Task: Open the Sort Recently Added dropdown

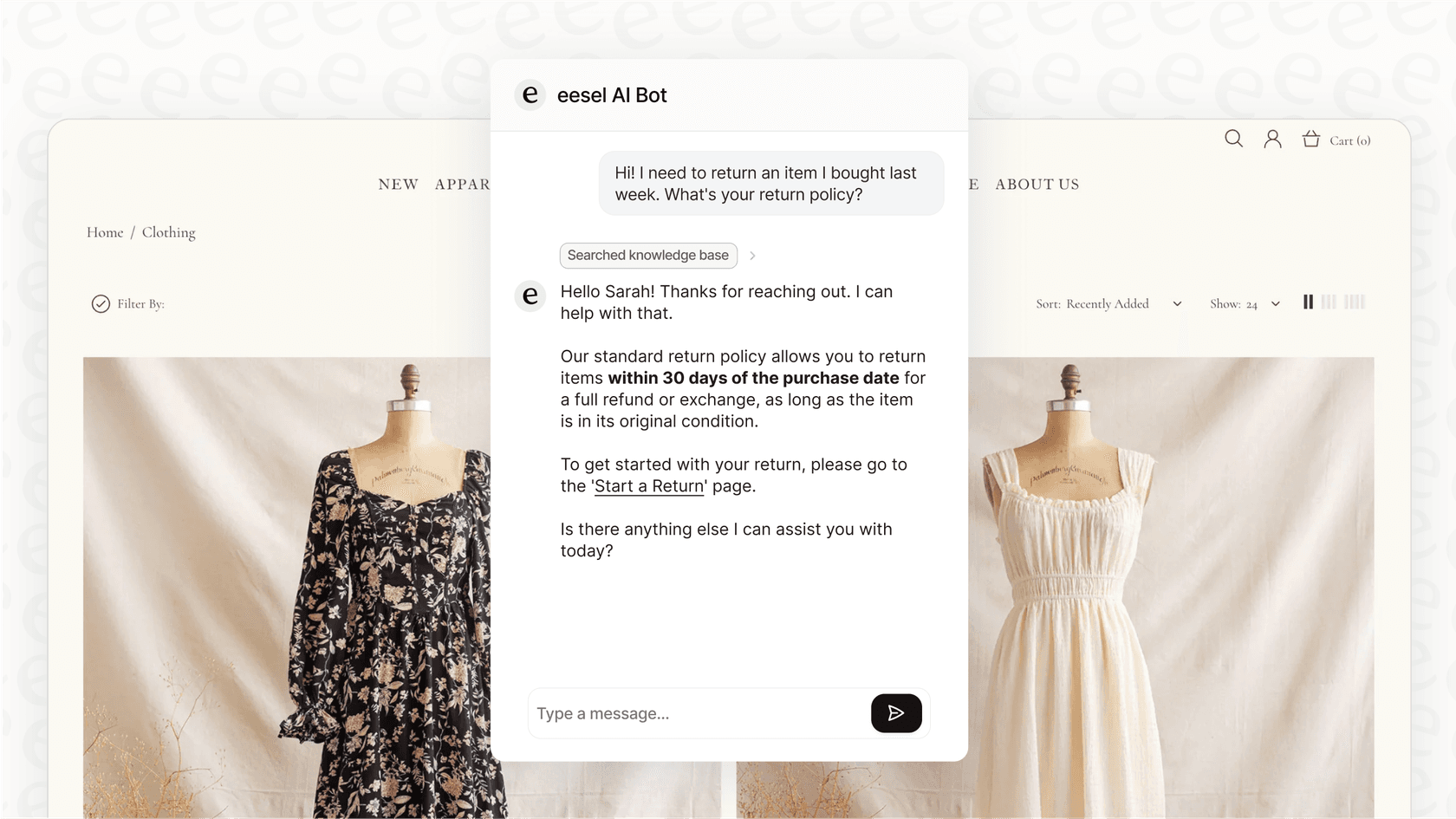Action: (x=1109, y=303)
